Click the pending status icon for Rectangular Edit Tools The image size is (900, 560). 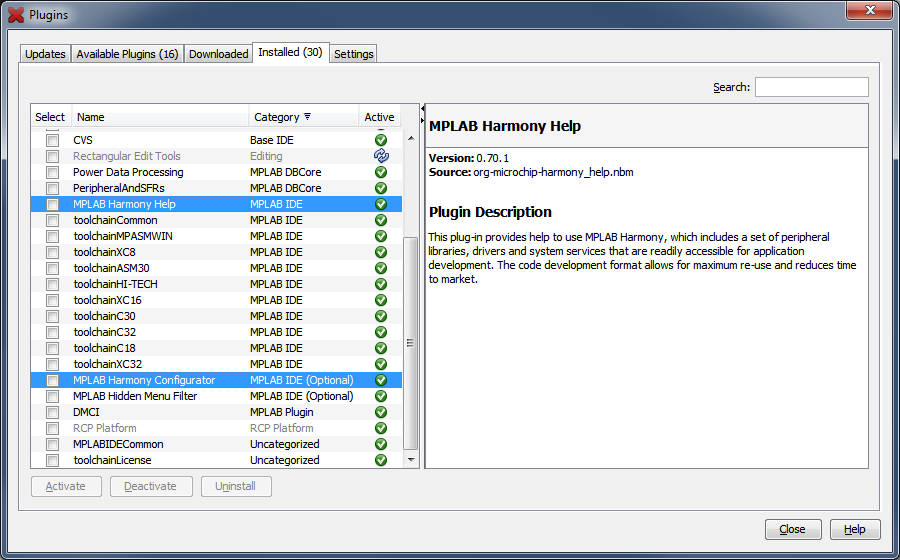(x=380, y=156)
